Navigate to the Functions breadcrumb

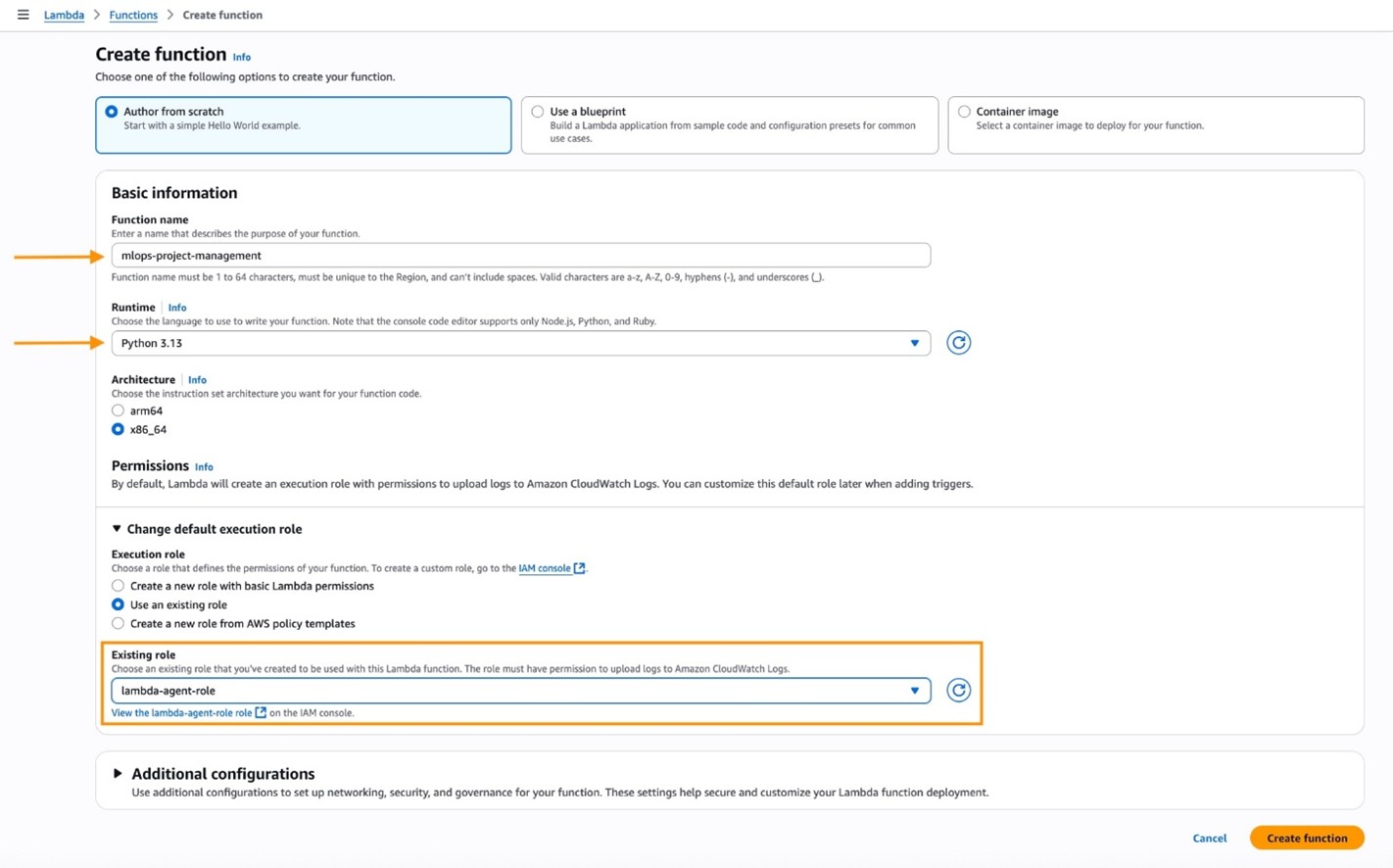coord(132,15)
